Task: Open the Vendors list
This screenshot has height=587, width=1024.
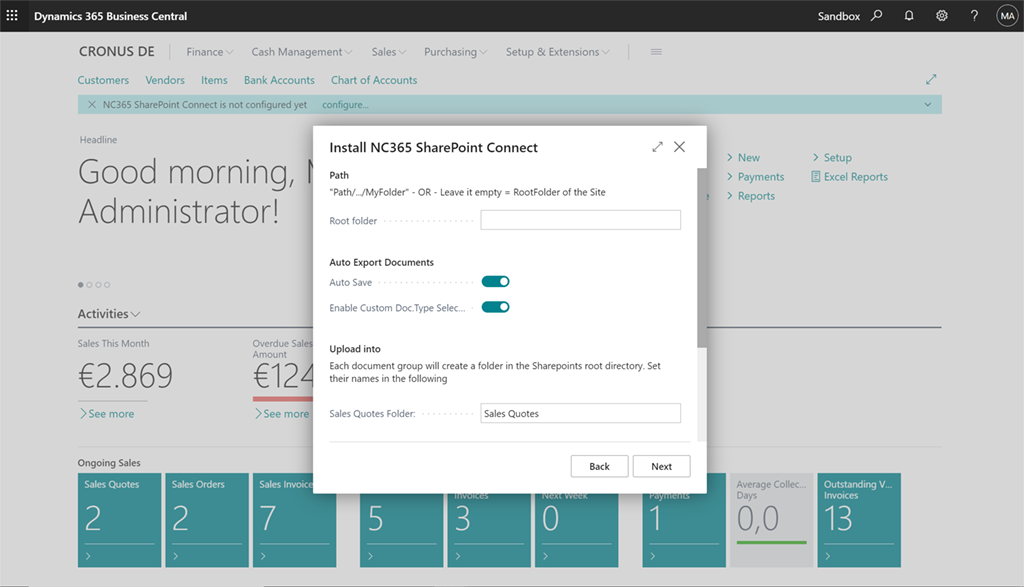Action: 165,80
